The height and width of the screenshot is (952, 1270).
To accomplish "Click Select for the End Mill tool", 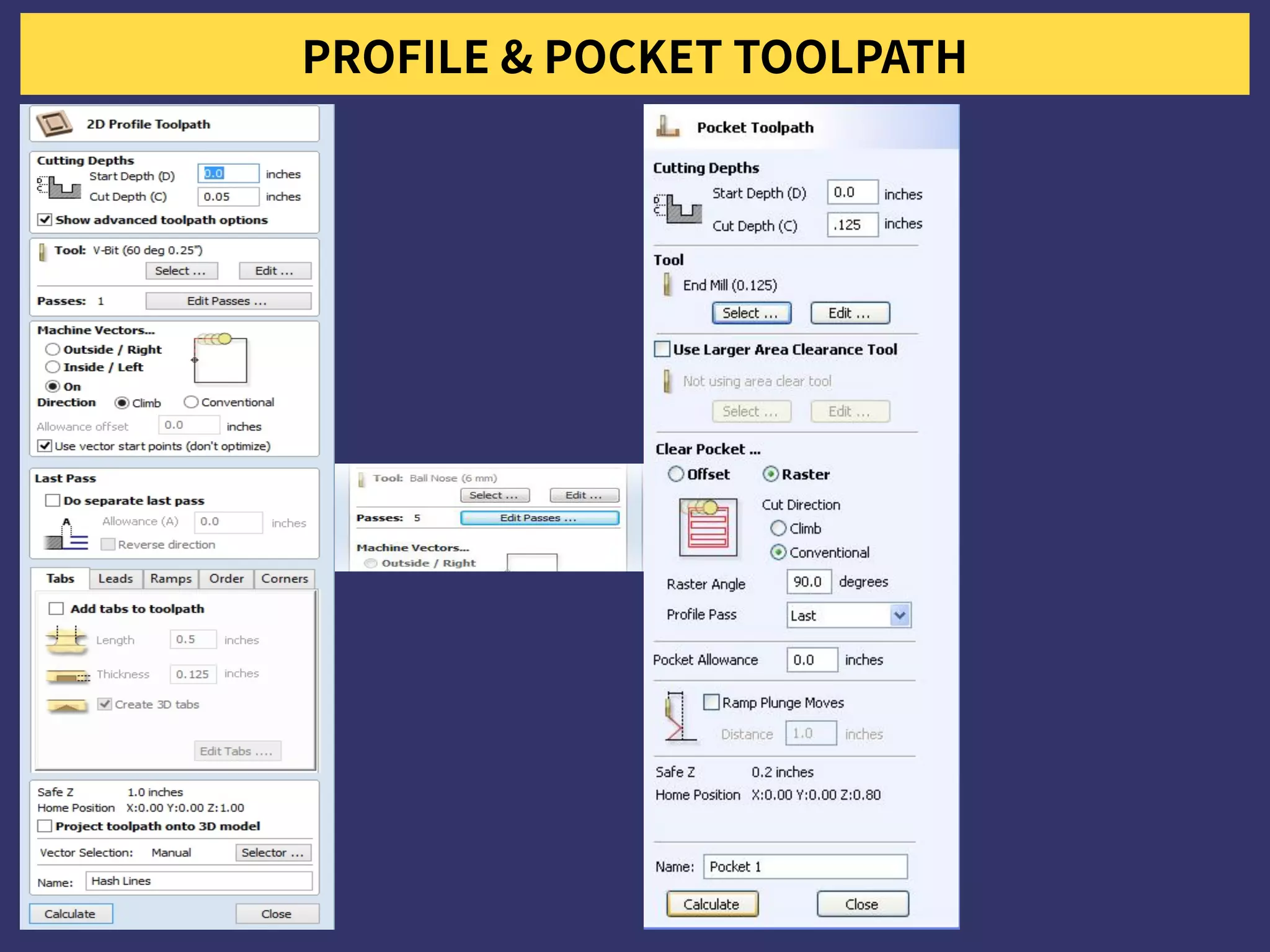I will click(x=751, y=313).
